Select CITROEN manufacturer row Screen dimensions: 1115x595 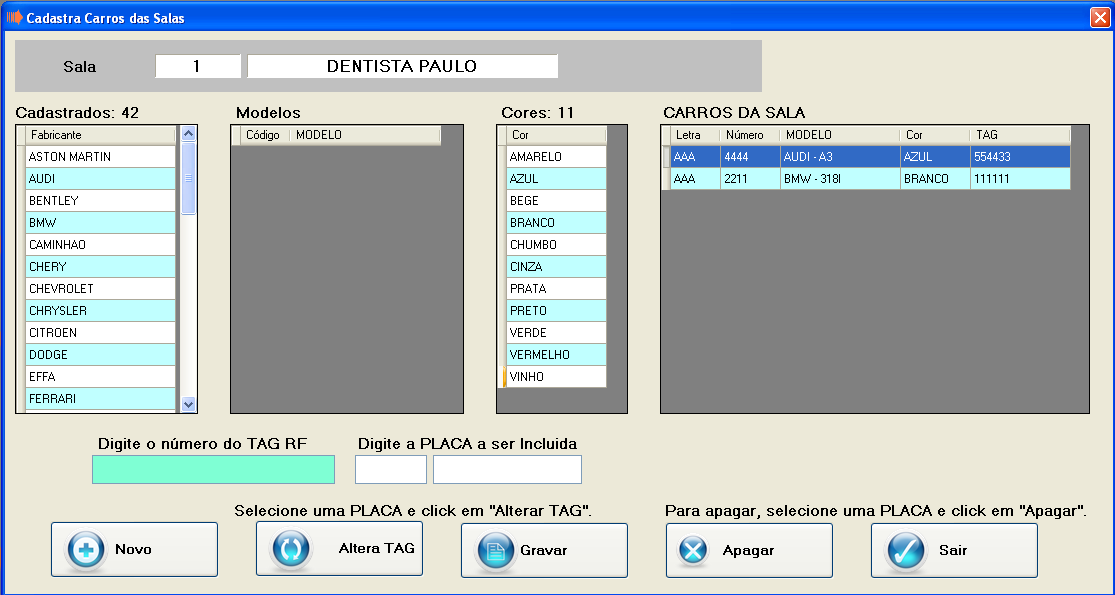coord(100,333)
